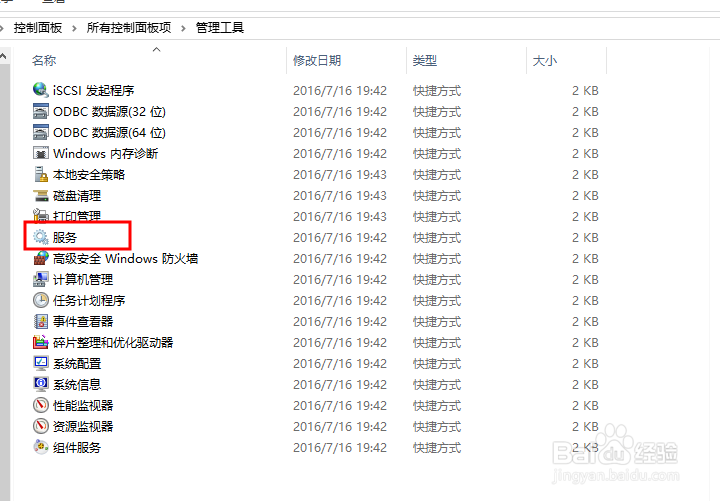Click the 快捷方式 type in 性能监视器 row
This screenshot has height=501, width=720.
click(x=437, y=405)
